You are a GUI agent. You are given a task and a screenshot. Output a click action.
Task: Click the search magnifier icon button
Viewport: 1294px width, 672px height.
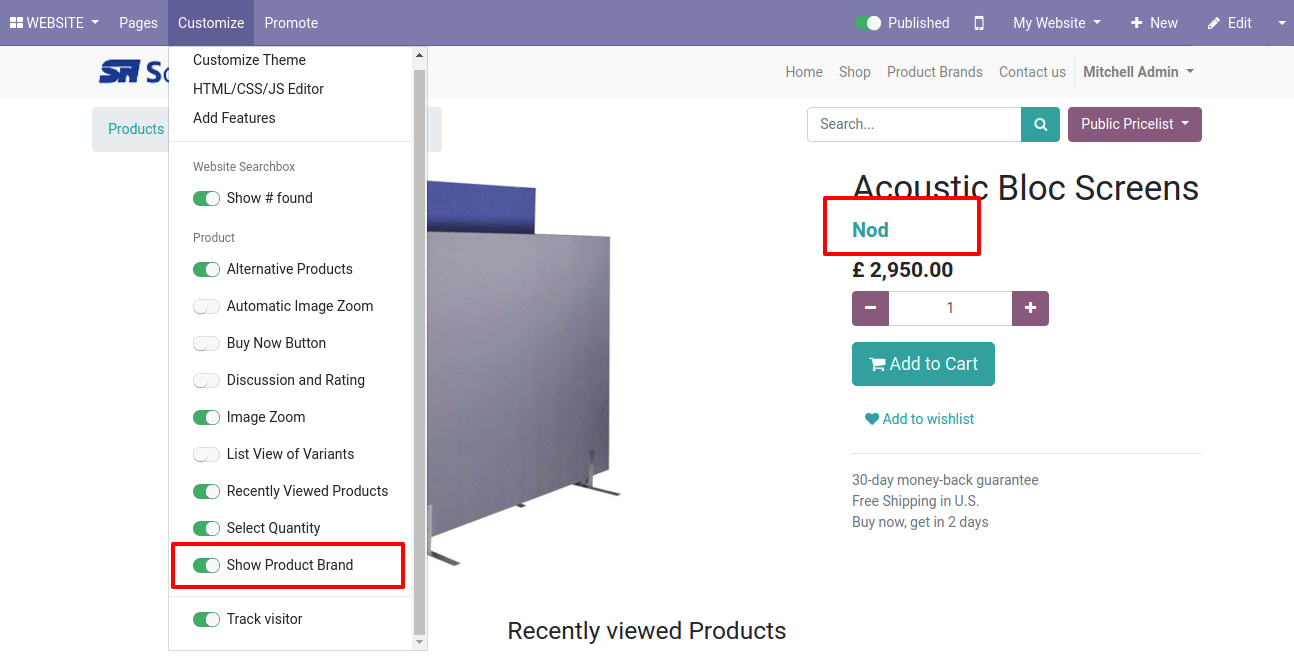click(x=1040, y=125)
